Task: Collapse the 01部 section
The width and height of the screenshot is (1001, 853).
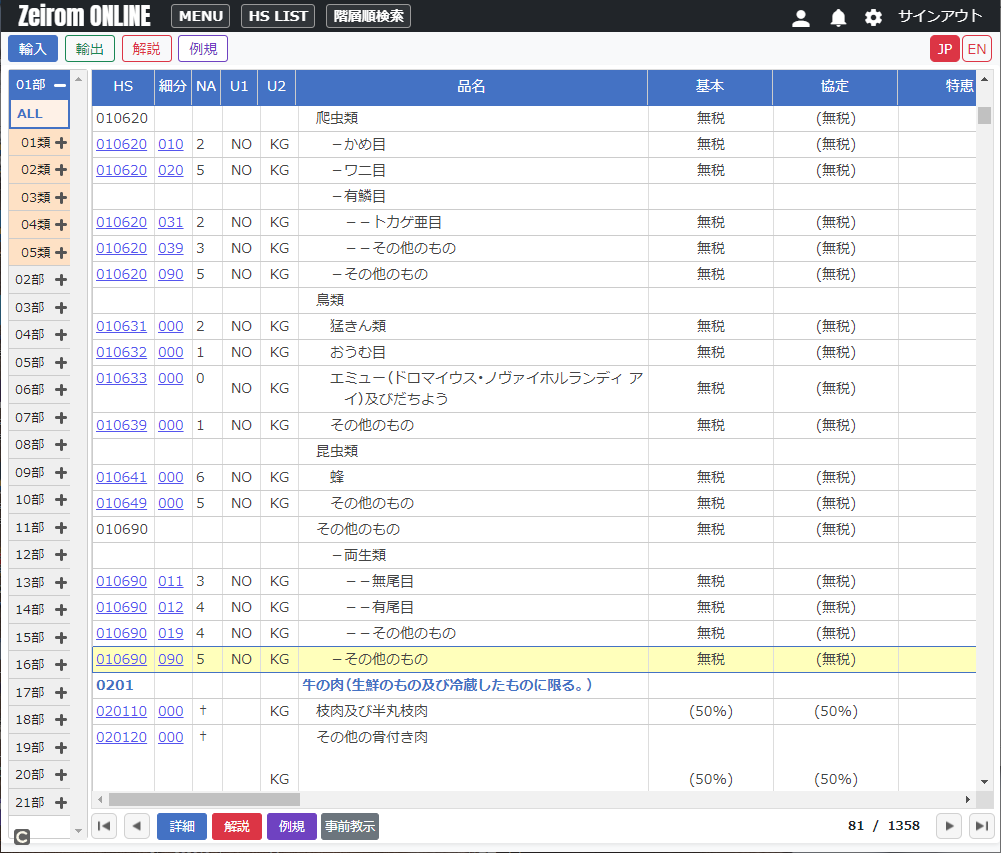Action: click(x=60, y=85)
